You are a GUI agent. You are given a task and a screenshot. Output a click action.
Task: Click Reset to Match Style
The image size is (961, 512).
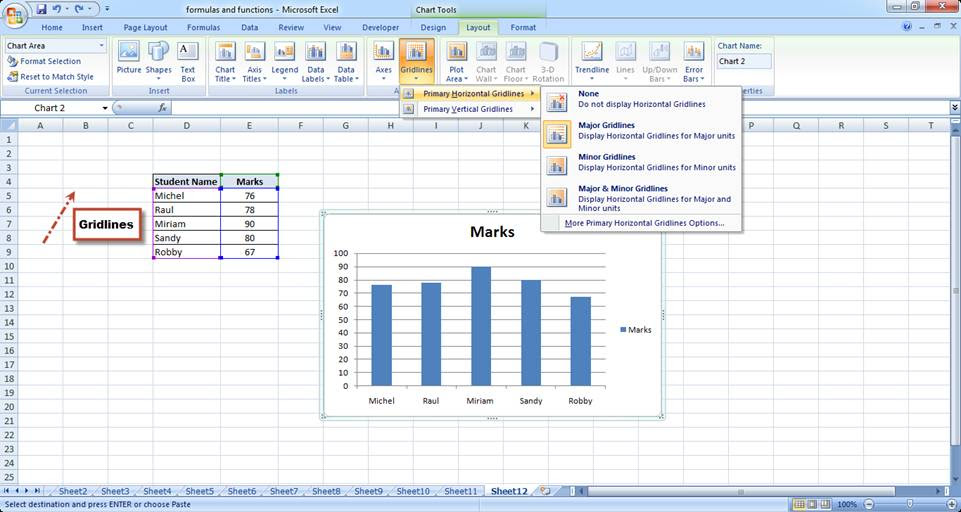pos(50,77)
